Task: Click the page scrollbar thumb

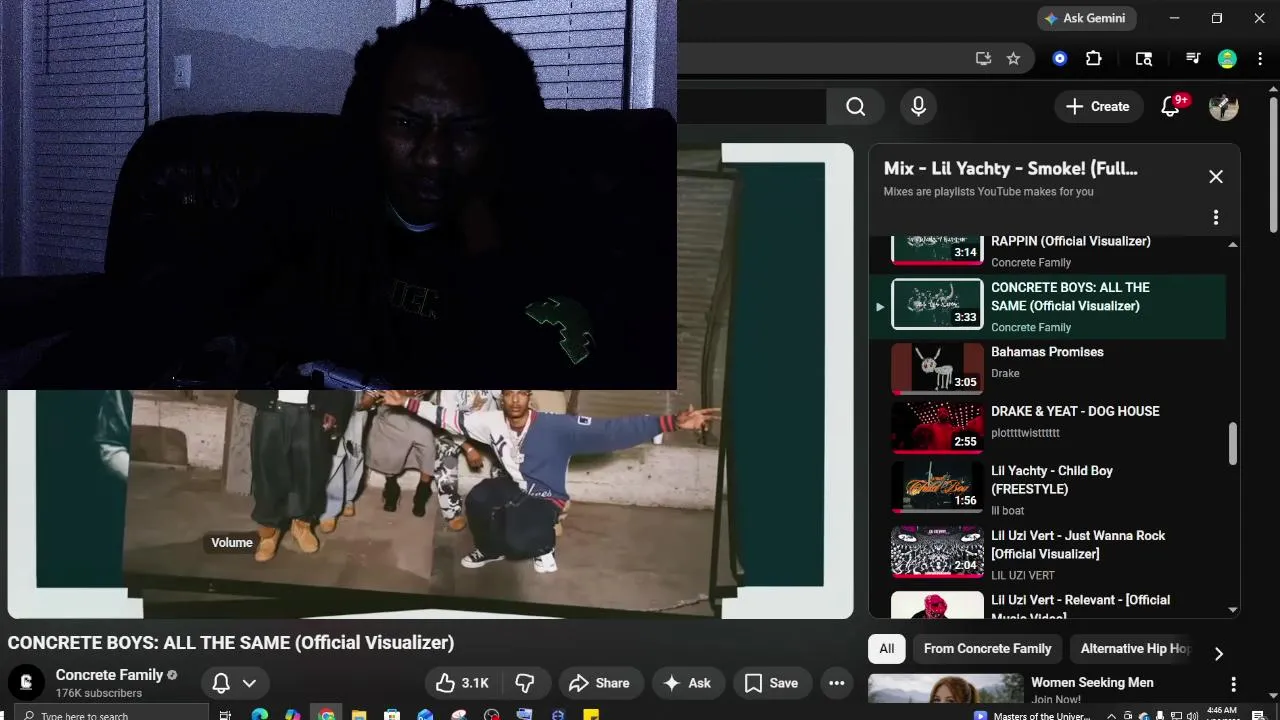Action: pyautogui.click(x=1273, y=165)
